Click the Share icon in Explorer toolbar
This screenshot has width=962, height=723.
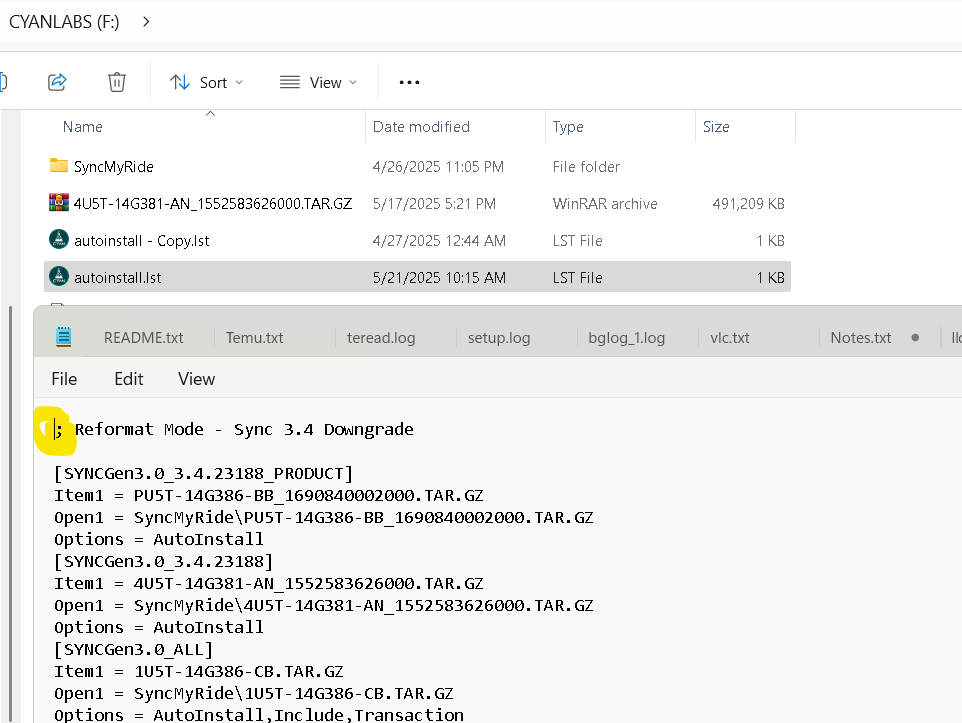(57, 82)
